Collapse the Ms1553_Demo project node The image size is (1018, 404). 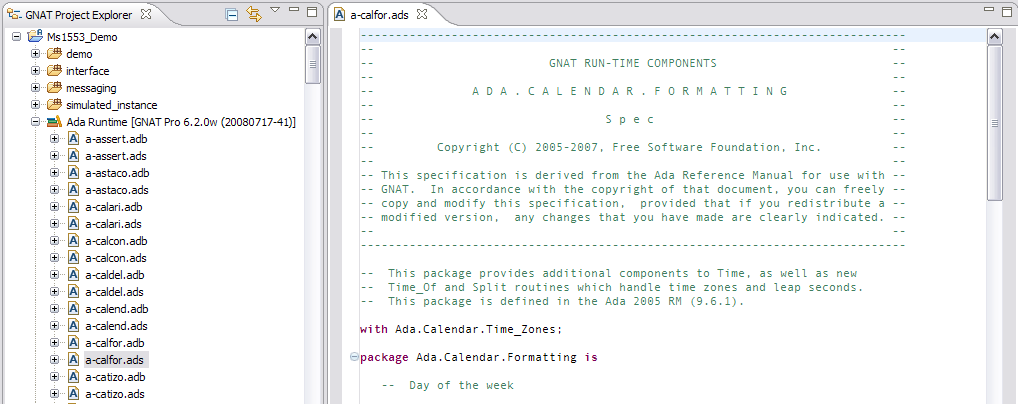click(x=17, y=37)
